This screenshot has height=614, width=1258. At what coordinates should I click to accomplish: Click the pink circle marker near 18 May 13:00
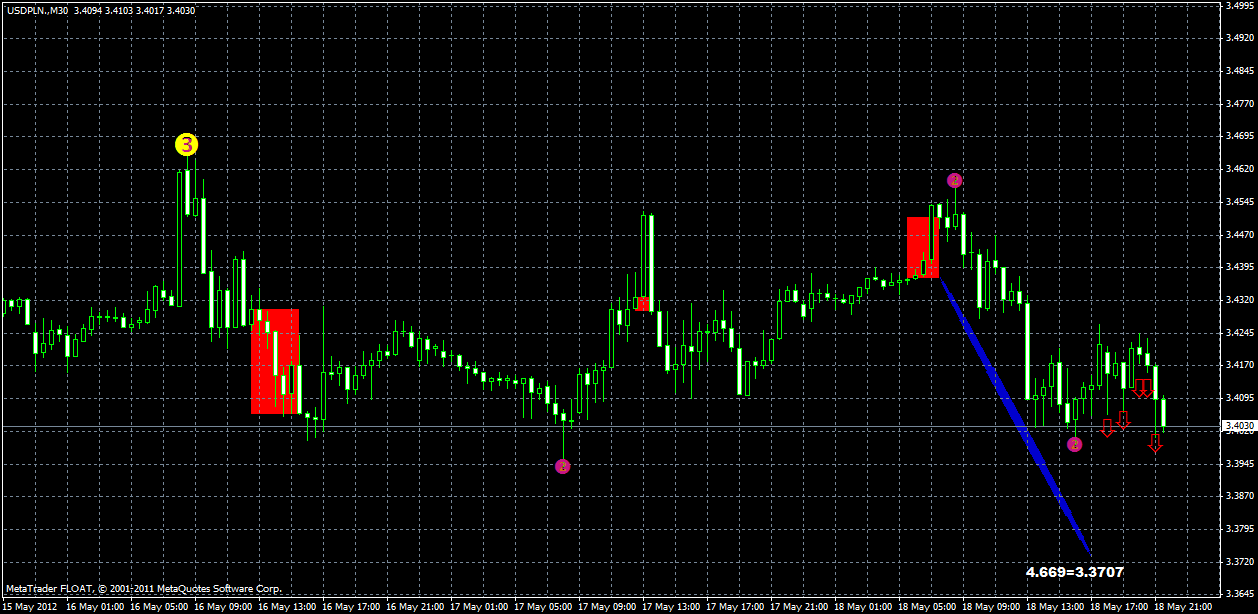coord(1075,444)
